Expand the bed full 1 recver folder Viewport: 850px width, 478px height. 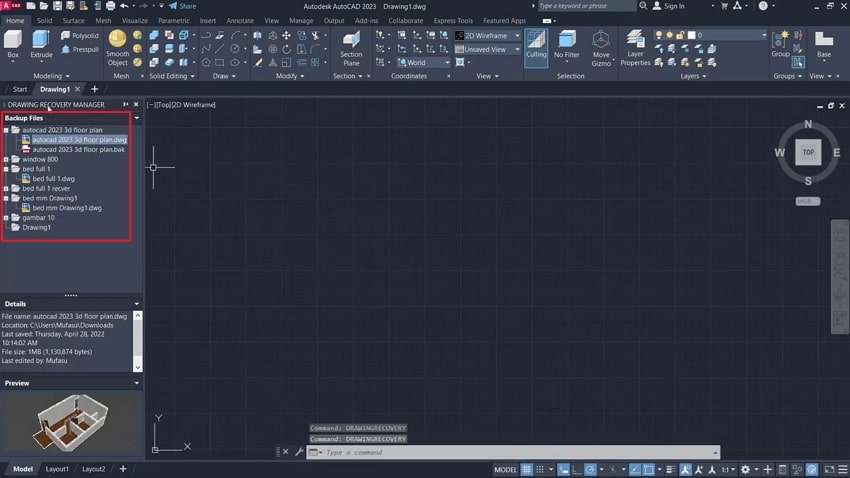point(7,189)
